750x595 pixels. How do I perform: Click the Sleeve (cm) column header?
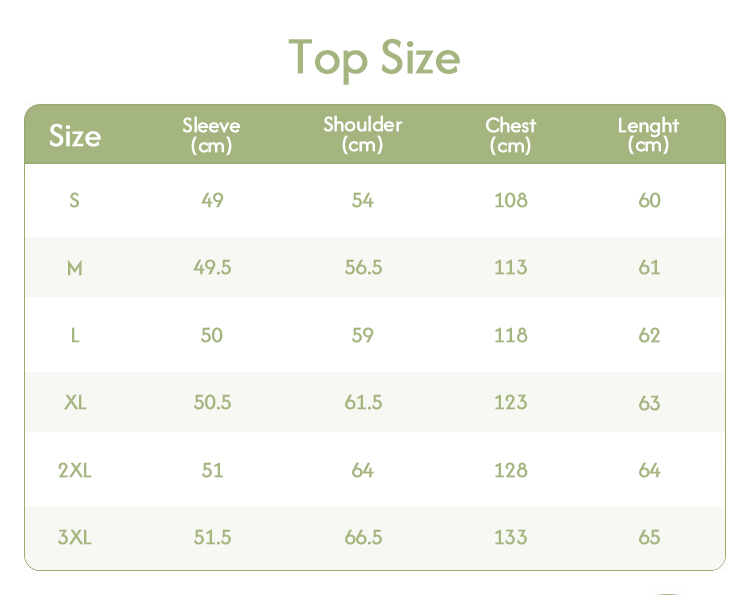pos(211,135)
